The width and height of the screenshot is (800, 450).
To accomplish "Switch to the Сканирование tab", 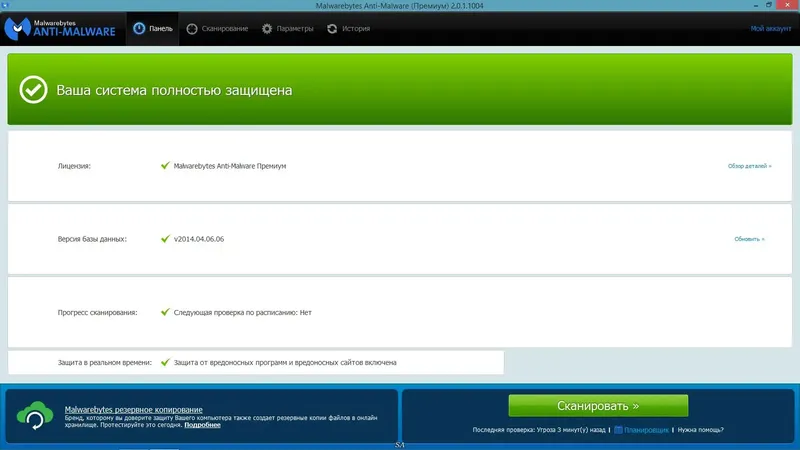I will point(217,29).
